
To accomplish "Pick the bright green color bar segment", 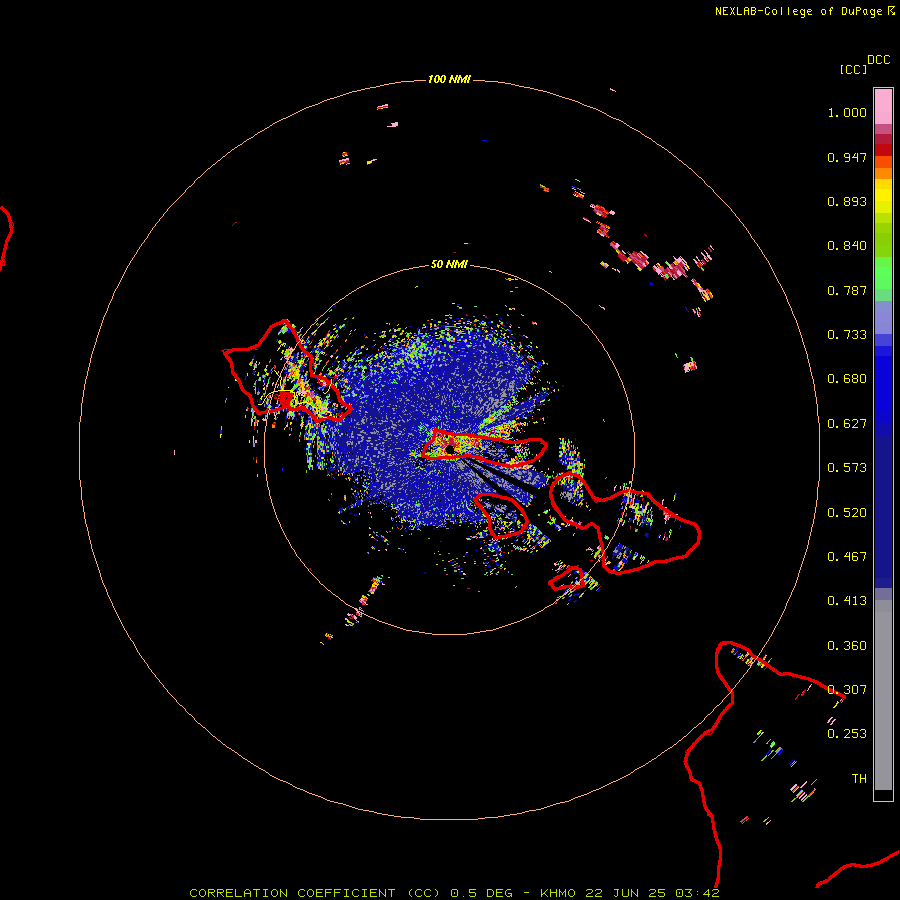I will (883, 273).
